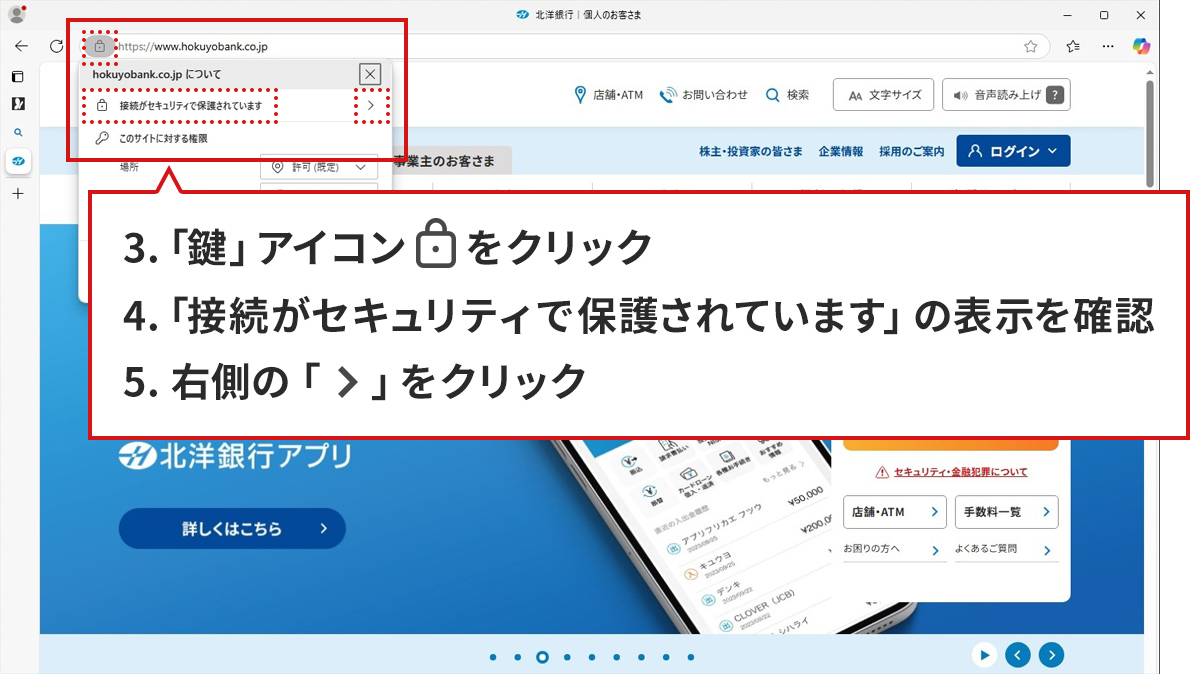Open 採用のご案内 link
Screen dimensions: 1190x674
click(x=911, y=151)
